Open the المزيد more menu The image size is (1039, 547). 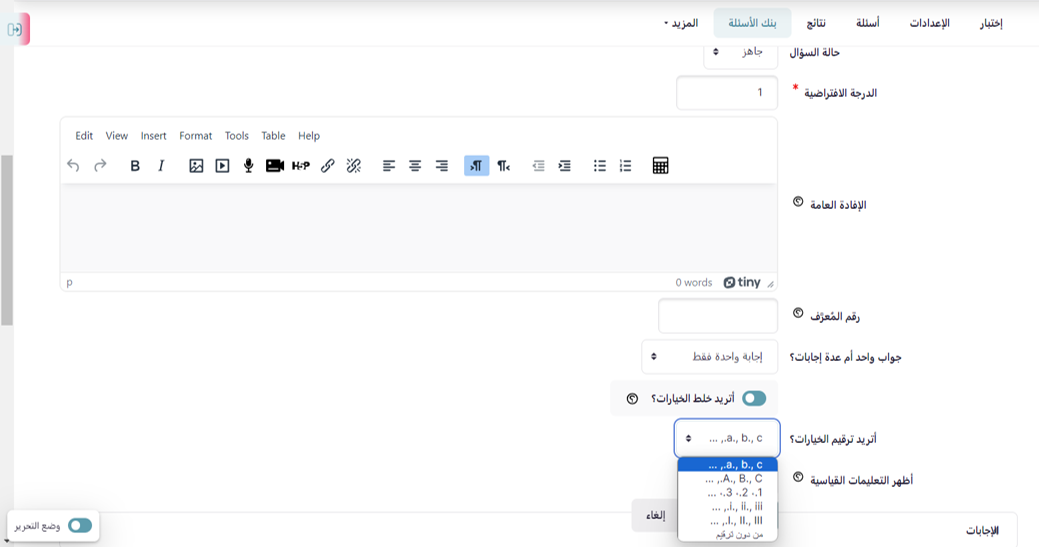(x=680, y=23)
